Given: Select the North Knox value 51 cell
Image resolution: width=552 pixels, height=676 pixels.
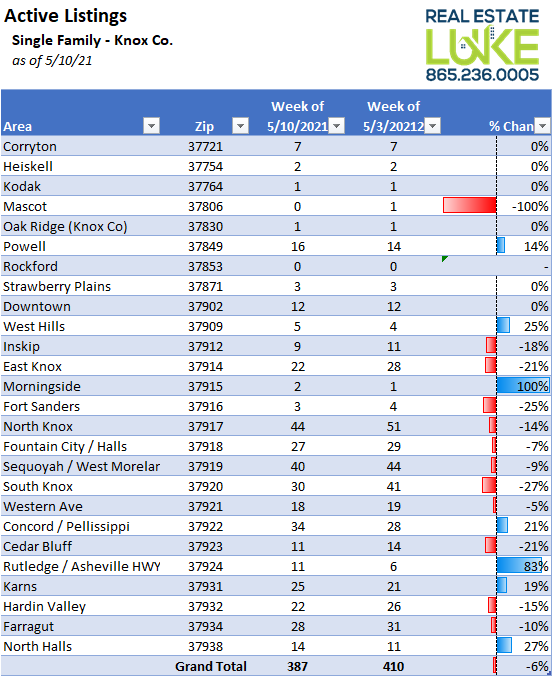Looking at the screenshot, I should [393, 426].
